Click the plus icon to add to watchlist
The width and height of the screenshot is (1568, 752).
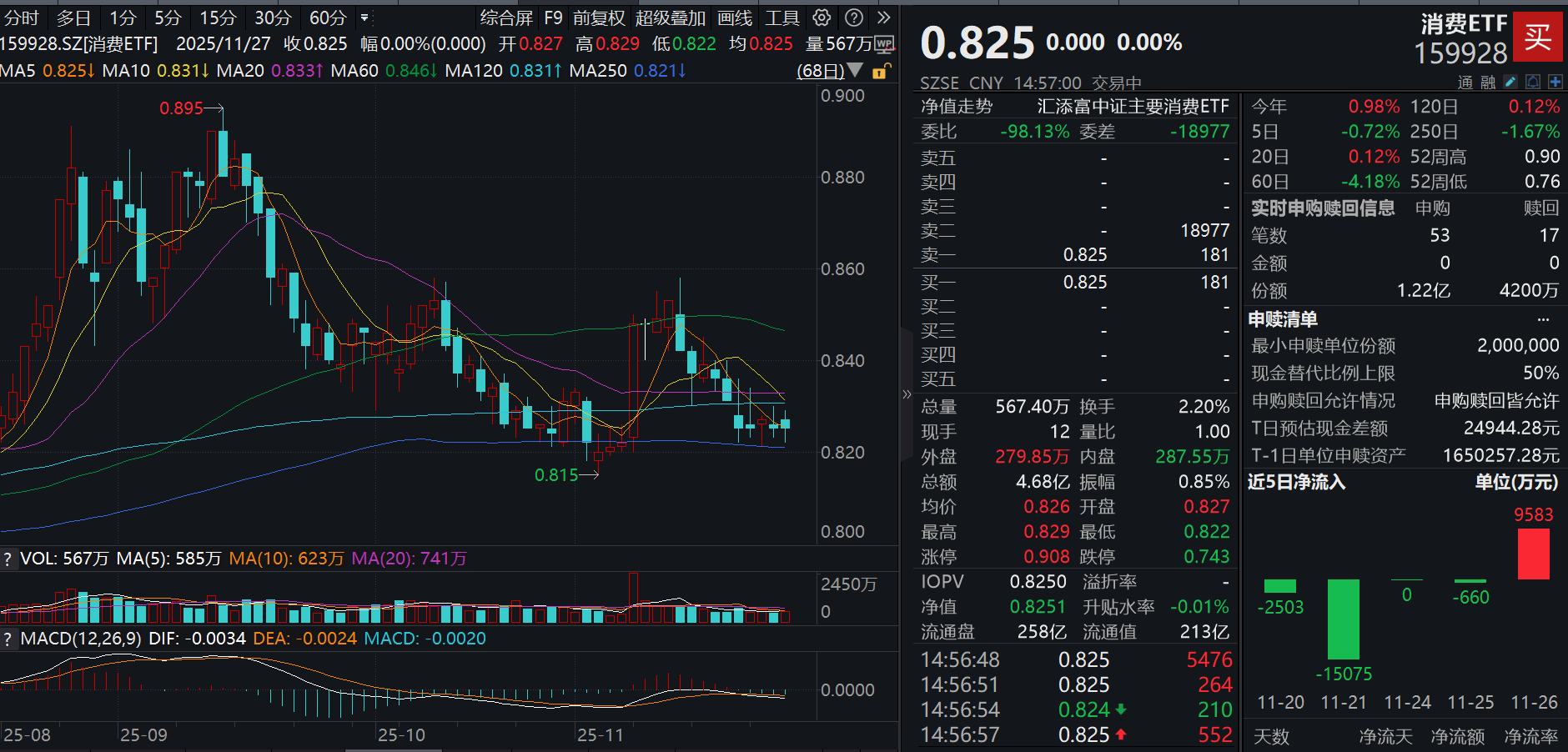pyautogui.click(x=1556, y=81)
